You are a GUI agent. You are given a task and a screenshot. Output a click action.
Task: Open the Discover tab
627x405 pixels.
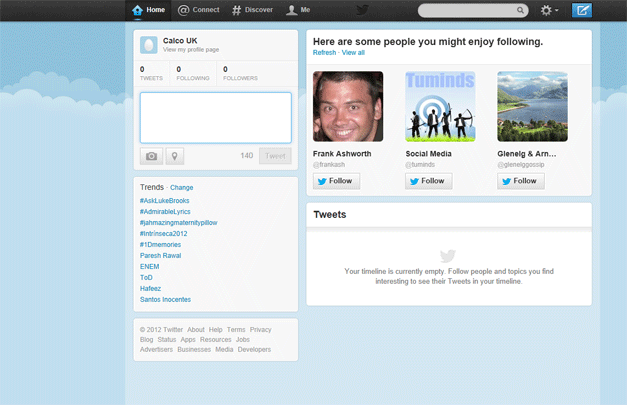(x=252, y=10)
